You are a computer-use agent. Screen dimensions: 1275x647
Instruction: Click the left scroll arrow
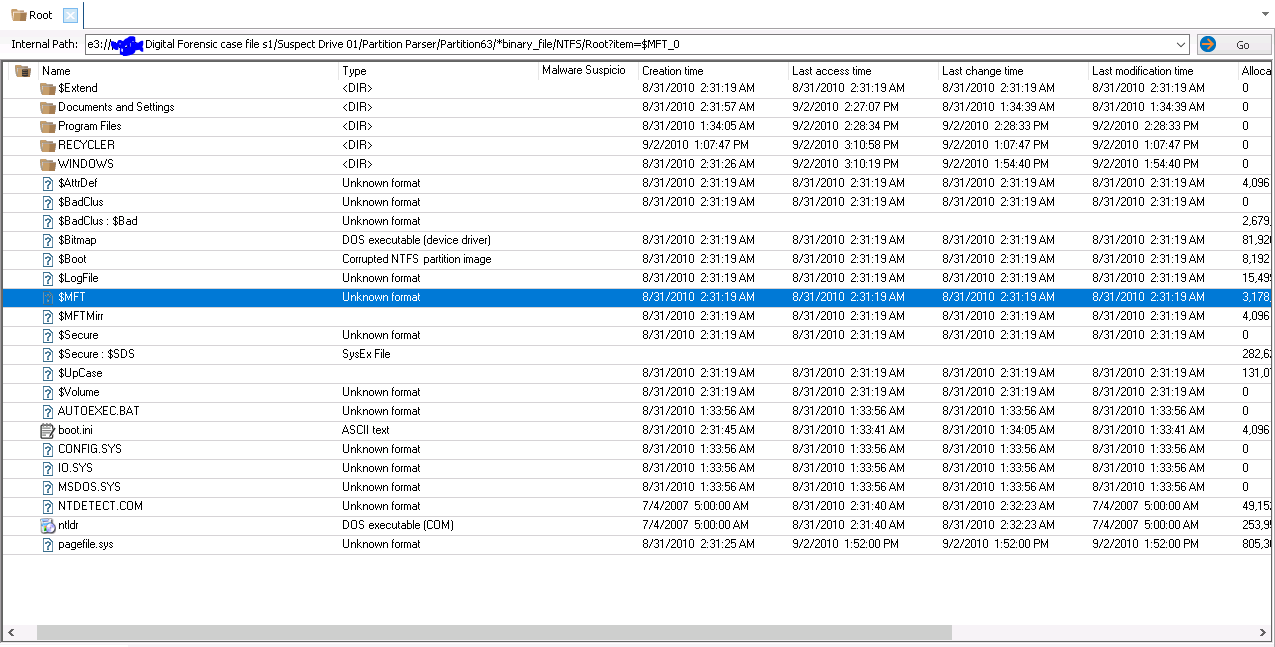(x=10, y=633)
